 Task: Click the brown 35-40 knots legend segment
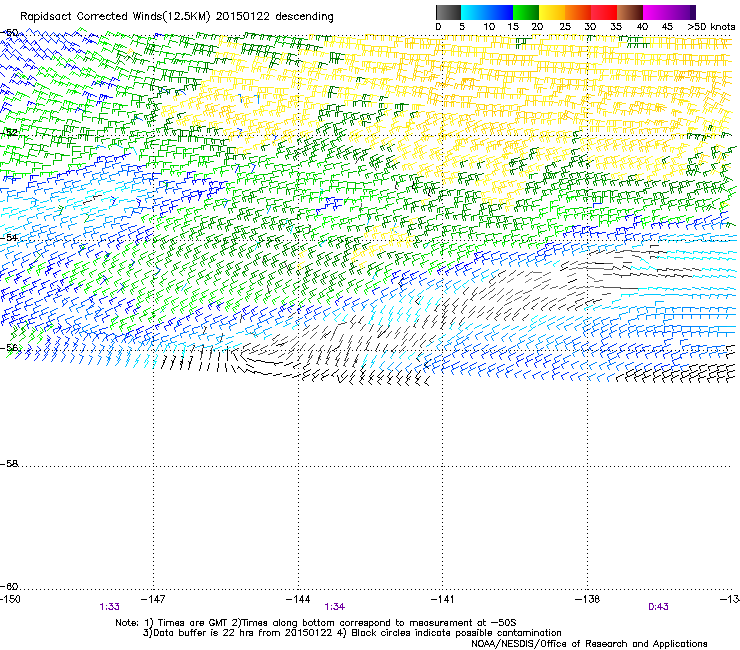pyautogui.click(x=630, y=12)
